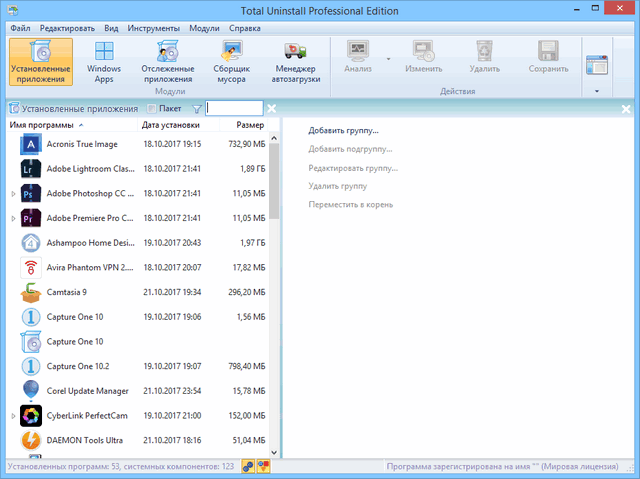Expand the CyberLink PerfectCam entry
Screen dimensions: 640x479
coord(13,414)
